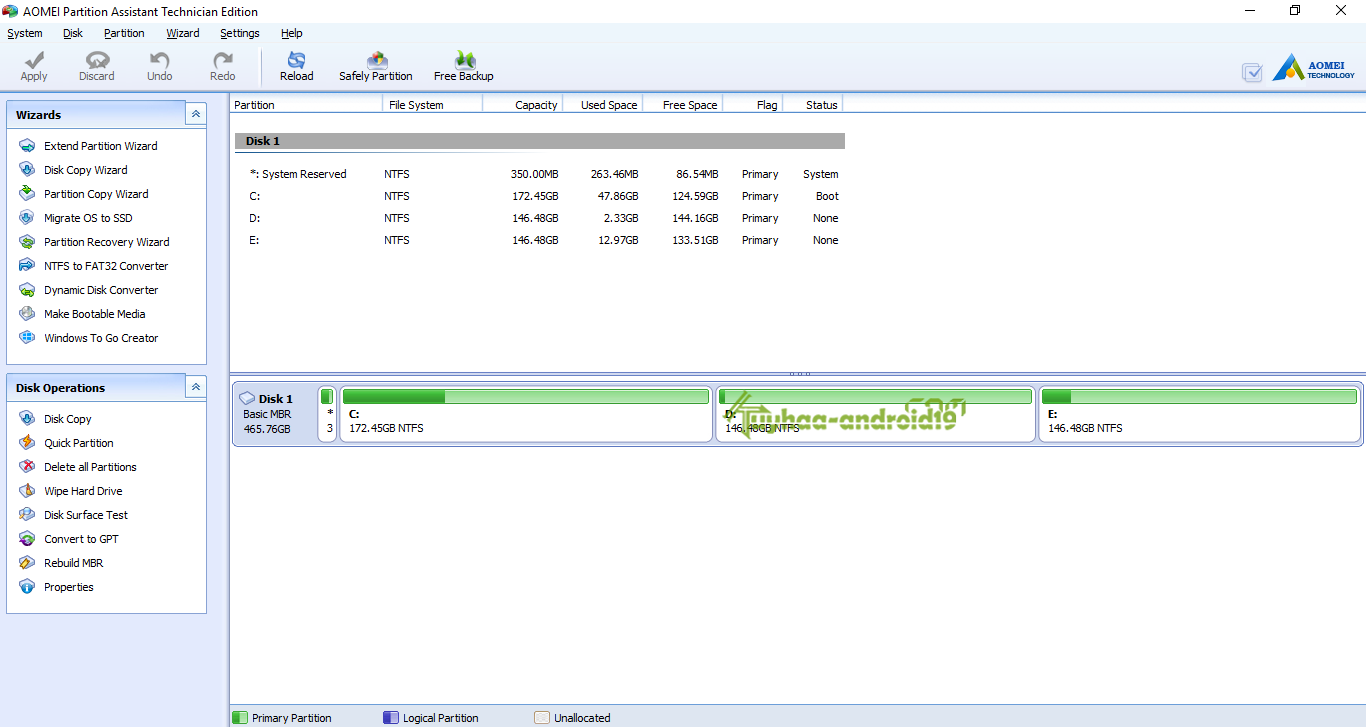This screenshot has width=1366, height=727.
Task: Click the Rebuild MBR link
Action: [73, 563]
